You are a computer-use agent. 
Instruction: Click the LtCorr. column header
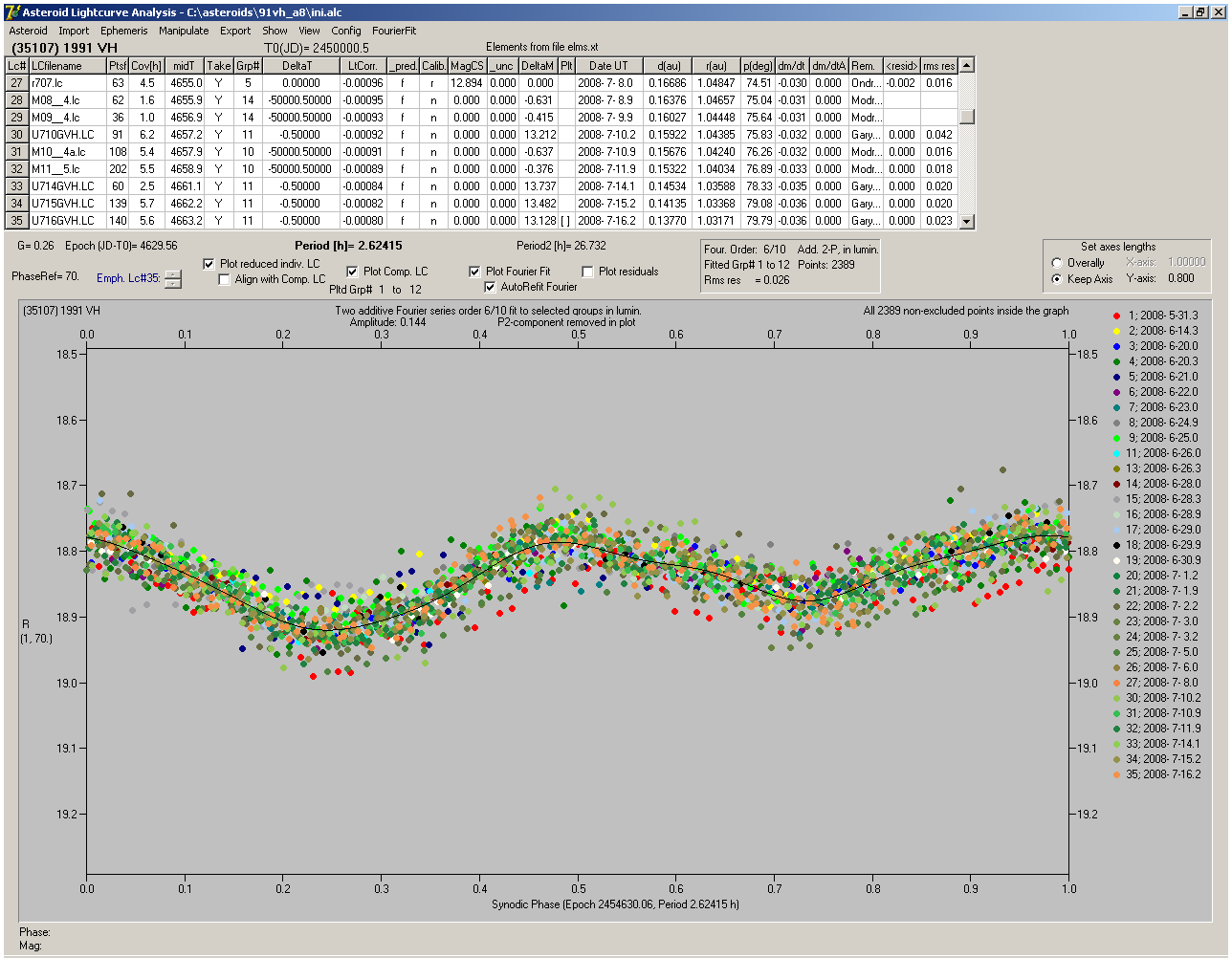tap(363, 66)
